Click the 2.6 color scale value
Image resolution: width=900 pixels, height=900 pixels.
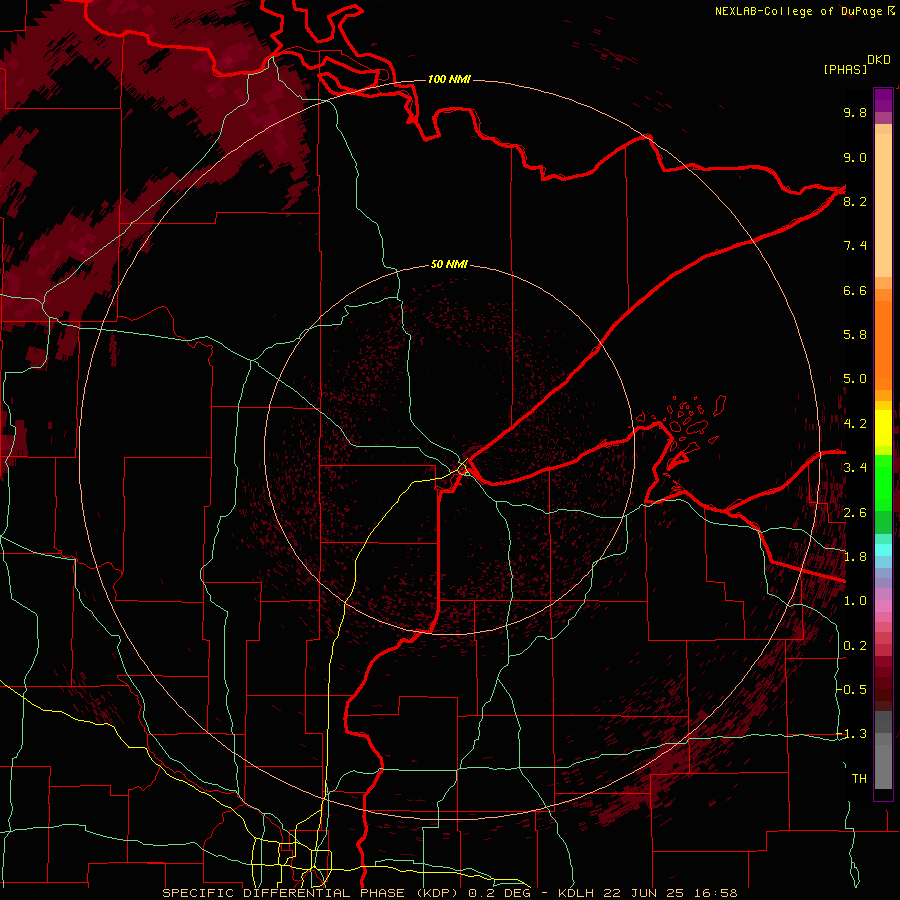pos(855,513)
